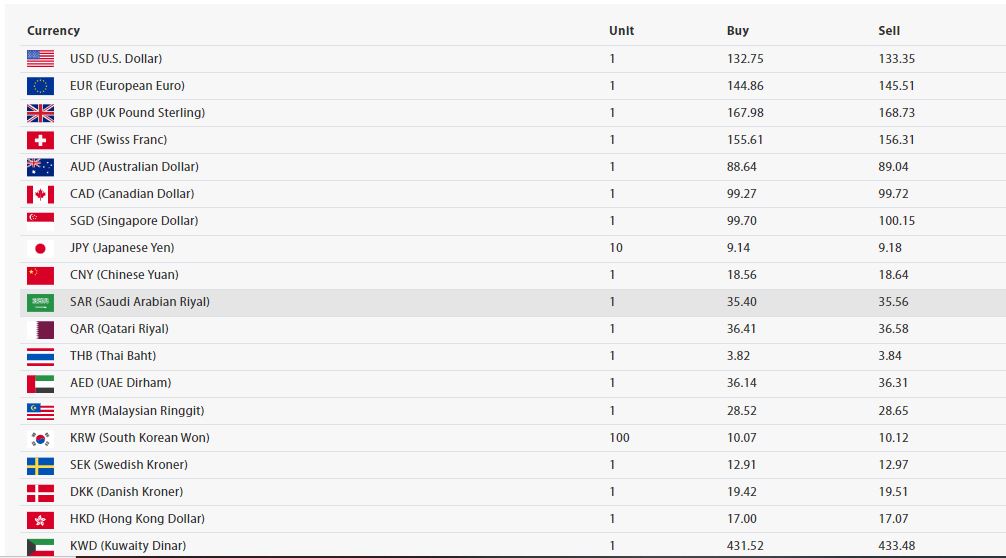This screenshot has width=1006, height=558.
Task: Click the KWD sell rate 433.48
Action: click(896, 546)
